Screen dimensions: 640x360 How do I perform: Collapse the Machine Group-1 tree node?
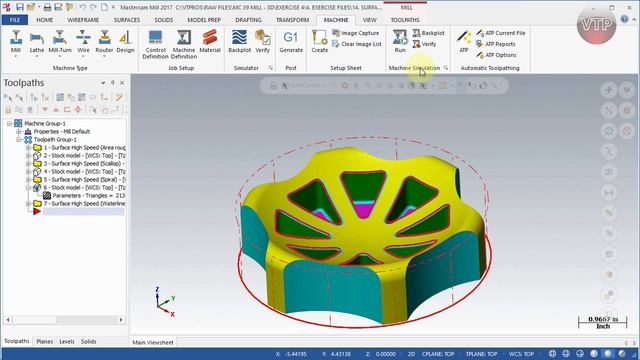[9, 123]
